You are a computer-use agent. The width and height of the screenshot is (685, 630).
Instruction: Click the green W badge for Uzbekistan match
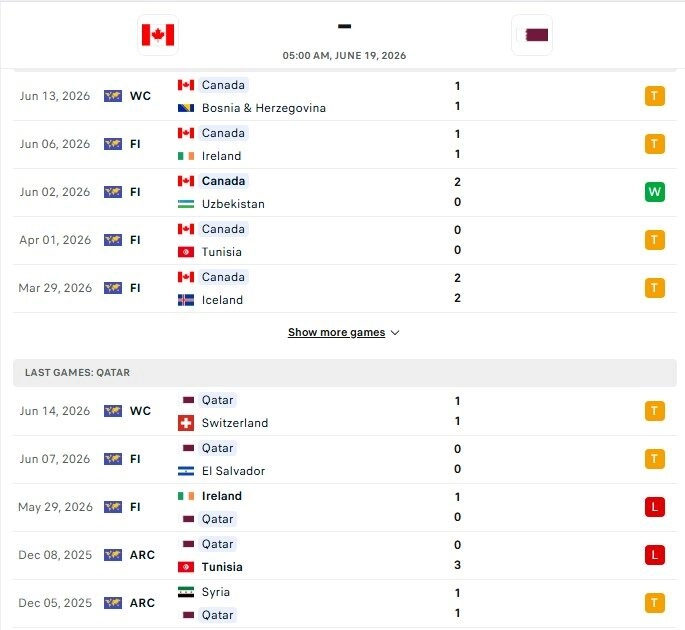click(654, 192)
